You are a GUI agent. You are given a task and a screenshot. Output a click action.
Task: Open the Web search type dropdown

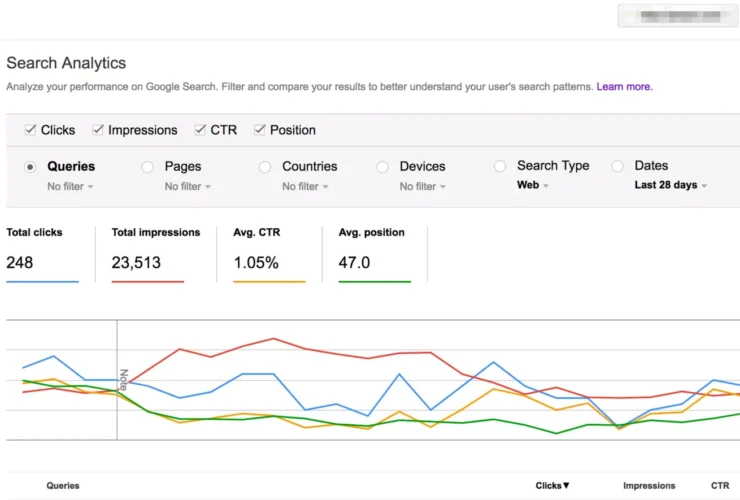(x=532, y=185)
